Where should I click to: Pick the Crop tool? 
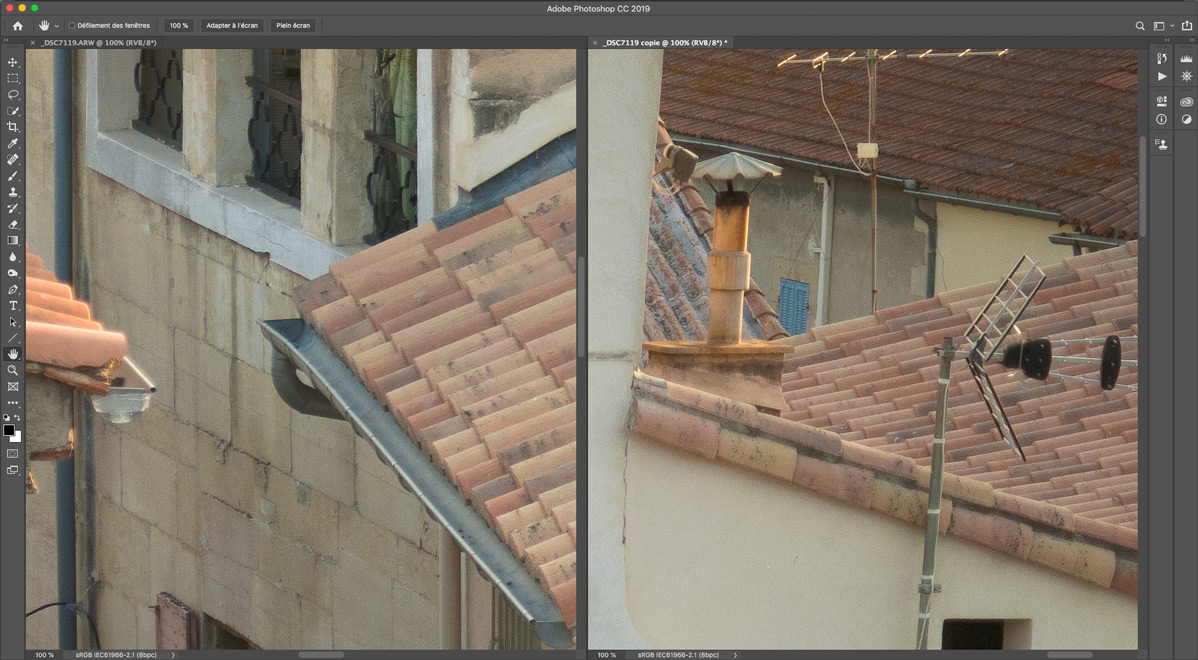pyautogui.click(x=13, y=127)
